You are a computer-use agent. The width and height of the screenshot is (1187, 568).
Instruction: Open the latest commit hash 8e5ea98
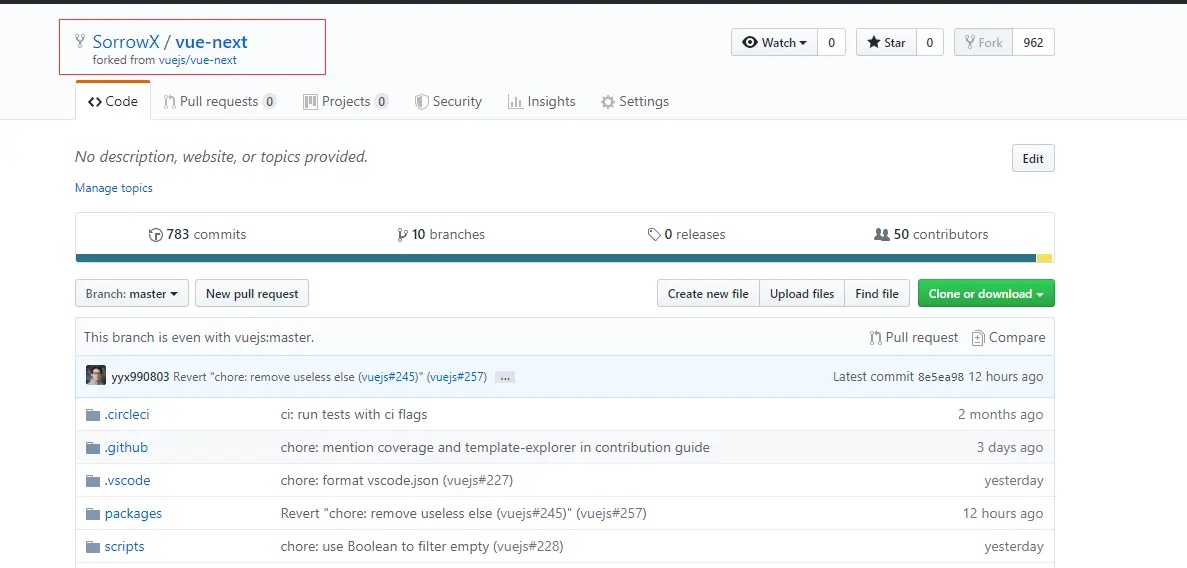(941, 376)
